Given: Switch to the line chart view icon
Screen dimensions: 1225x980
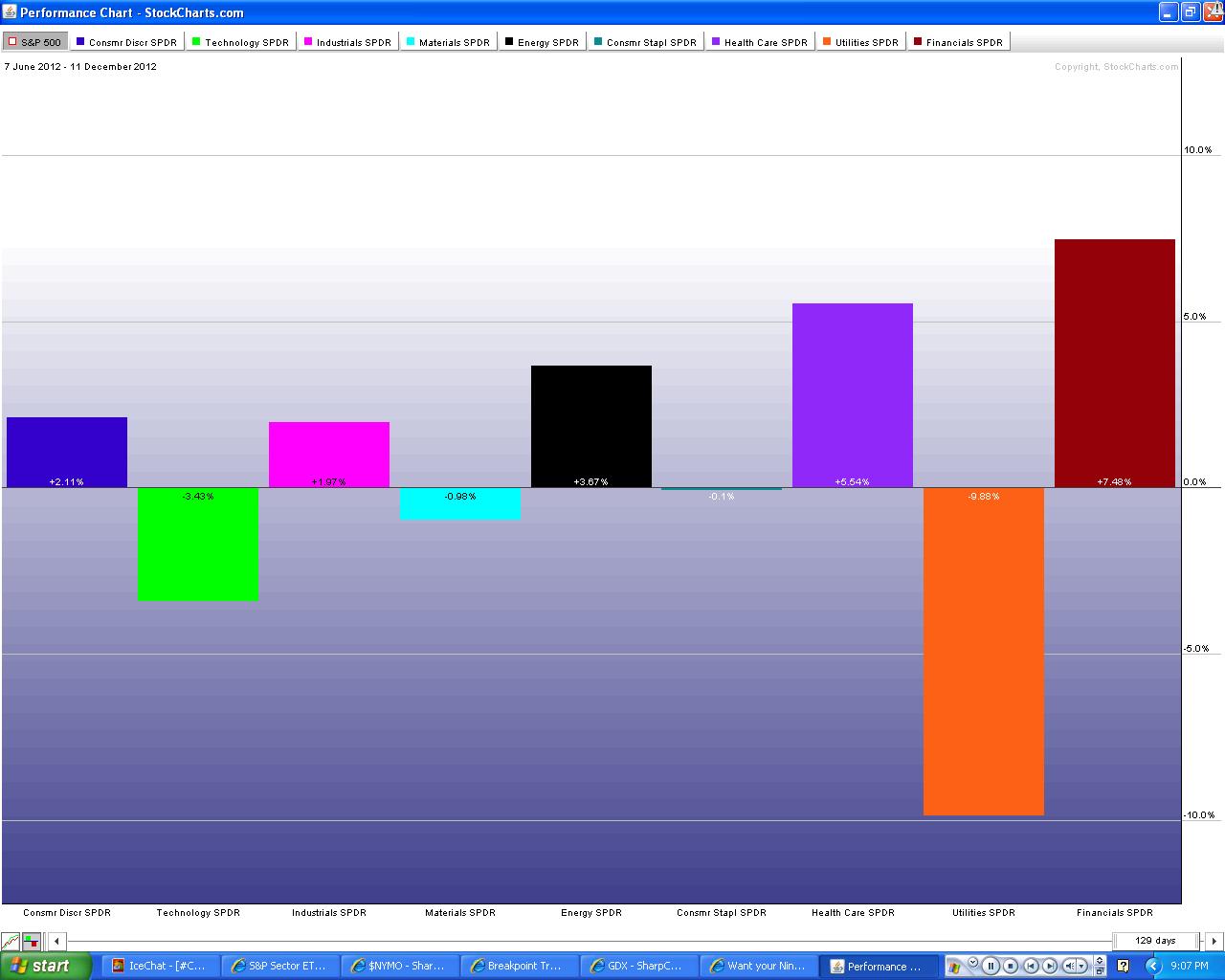Looking at the screenshot, I should [x=11, y=941].
